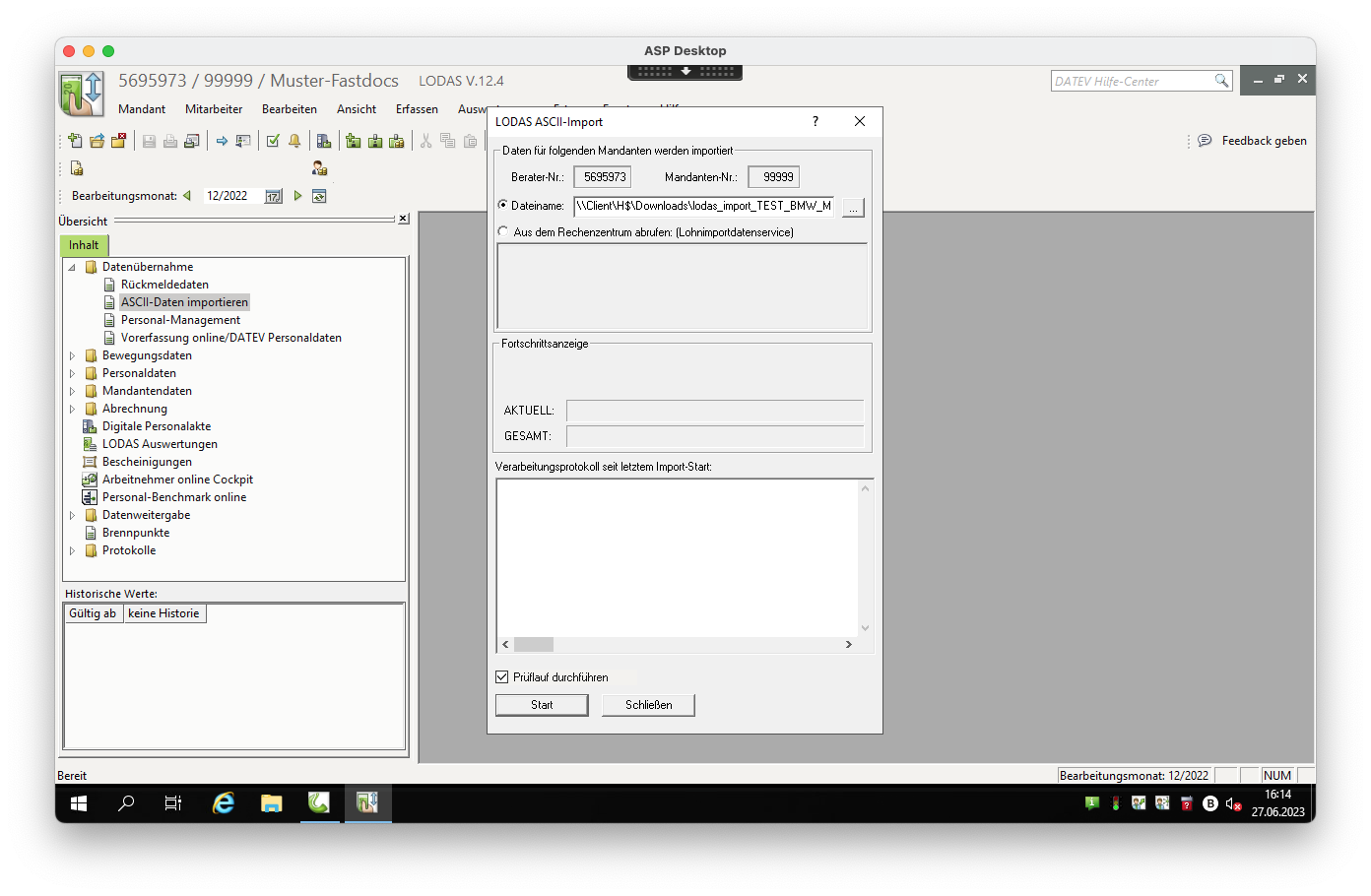Click the Gültig ab column header
This screenshot has width=1371, height=896.
[93, 613]
